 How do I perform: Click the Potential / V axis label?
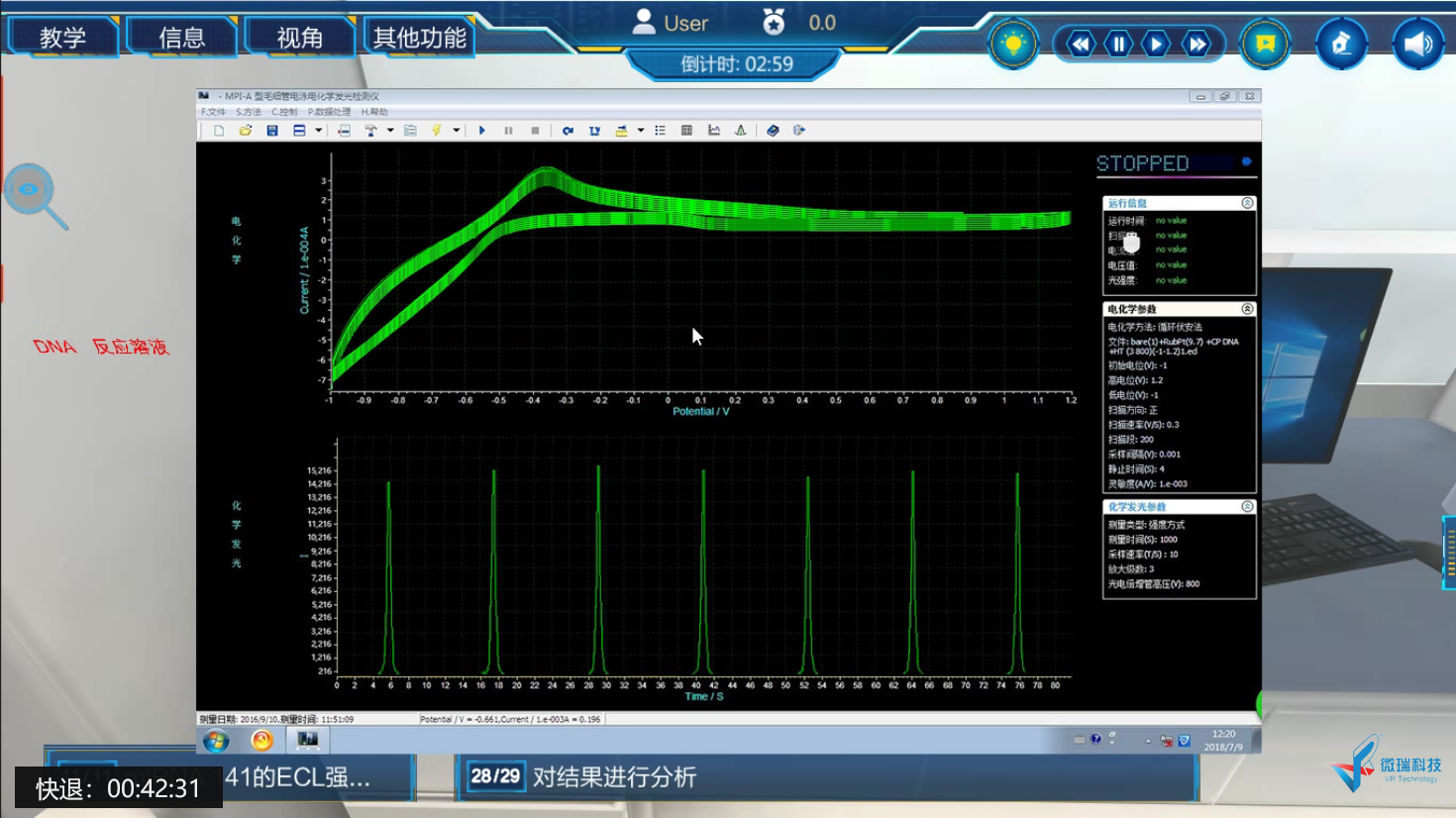pyautogui.click(x=701, y=412)
